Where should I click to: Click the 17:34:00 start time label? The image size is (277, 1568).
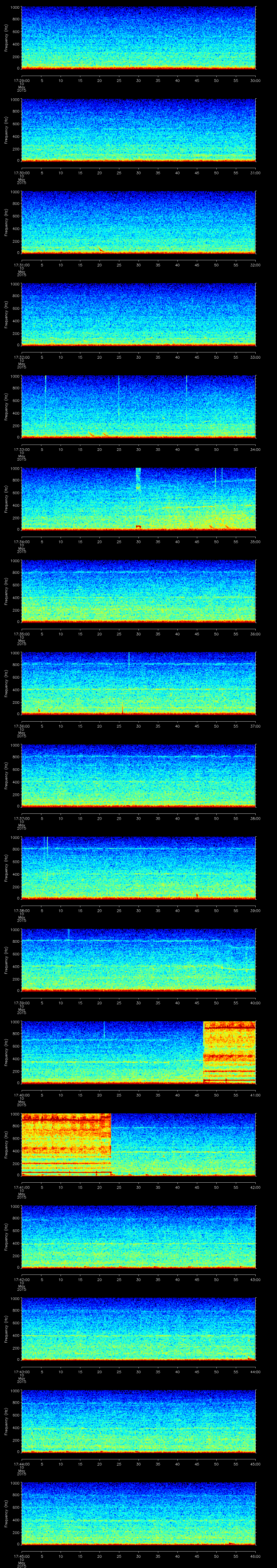(21, 542)
